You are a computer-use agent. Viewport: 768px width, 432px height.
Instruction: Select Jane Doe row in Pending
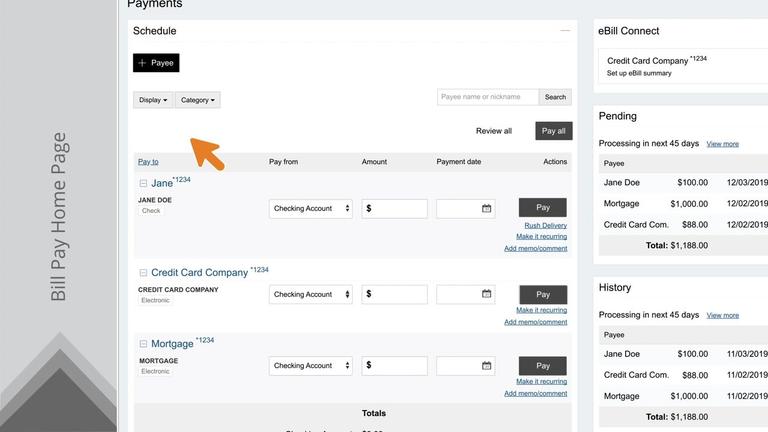tap(684, 183)
